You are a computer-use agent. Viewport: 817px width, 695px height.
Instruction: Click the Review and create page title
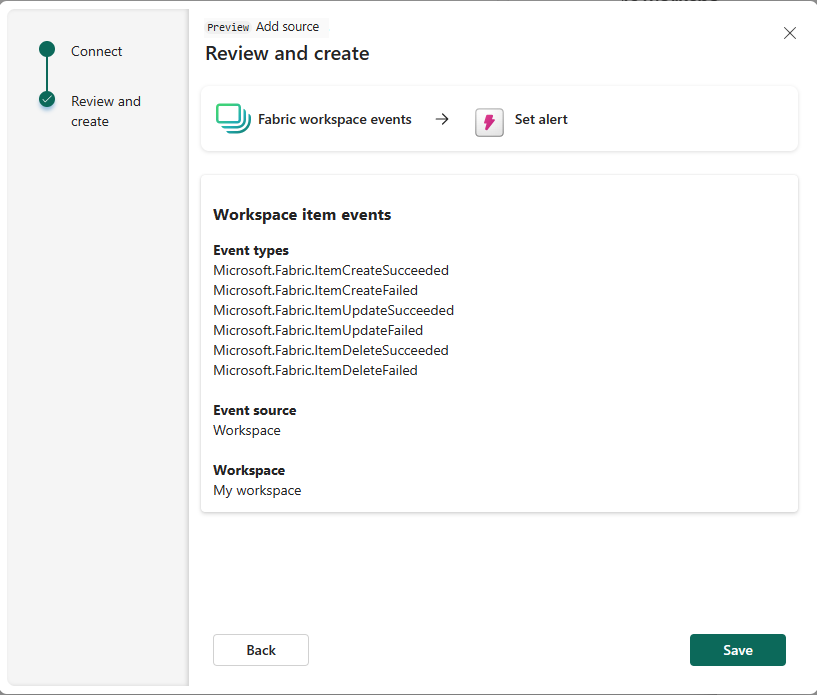pos(287,54)
